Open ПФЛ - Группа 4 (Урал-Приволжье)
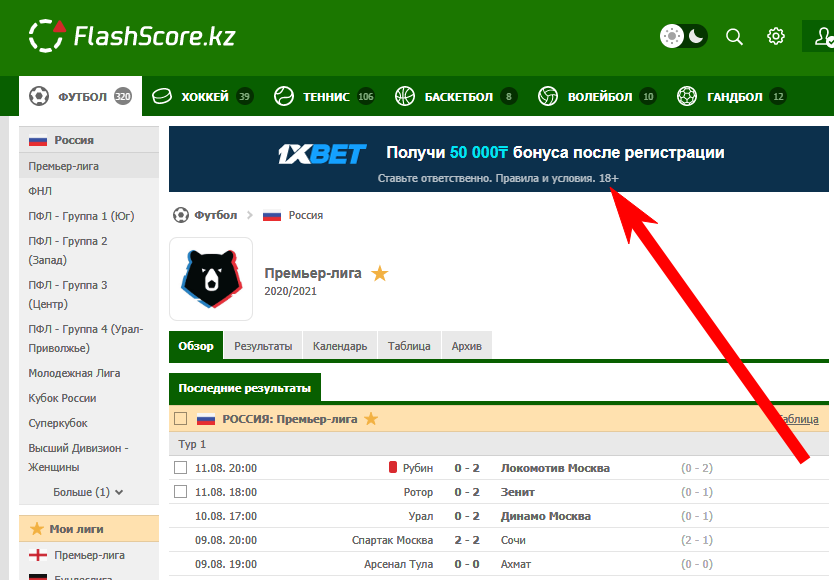This screenshot has height=580, width=834. tap(86, 338)
